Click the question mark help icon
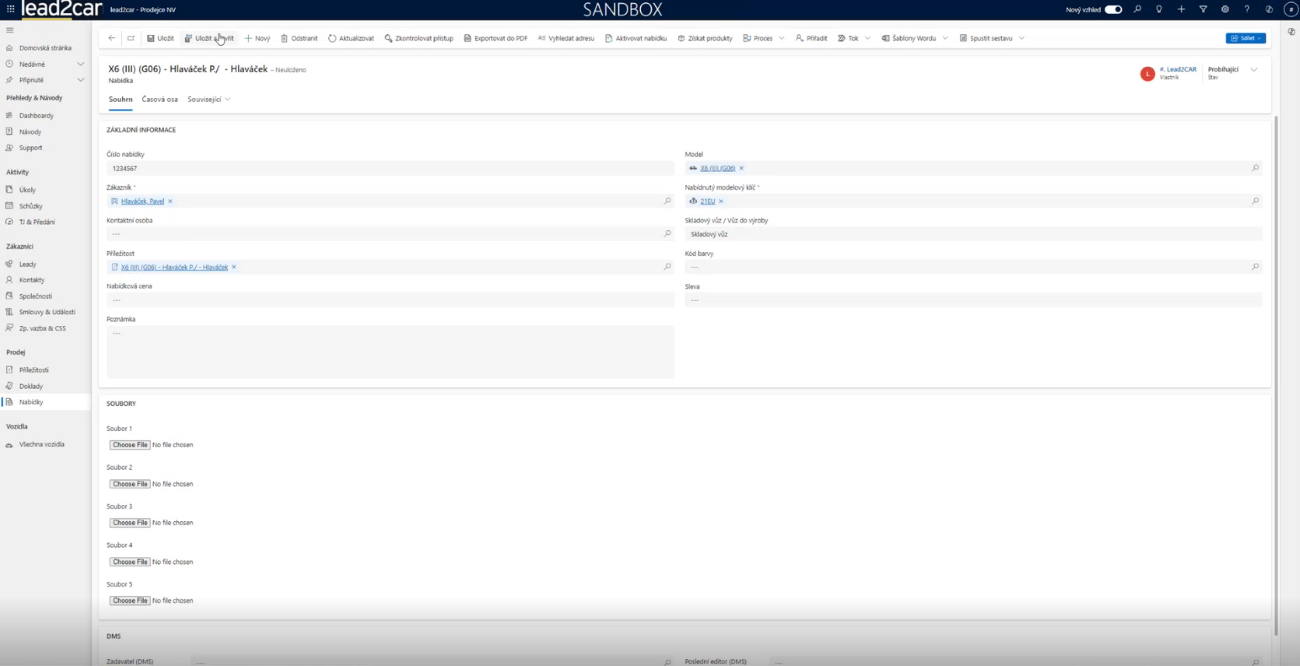1300x666 pixels. (x=1247, y=9)
